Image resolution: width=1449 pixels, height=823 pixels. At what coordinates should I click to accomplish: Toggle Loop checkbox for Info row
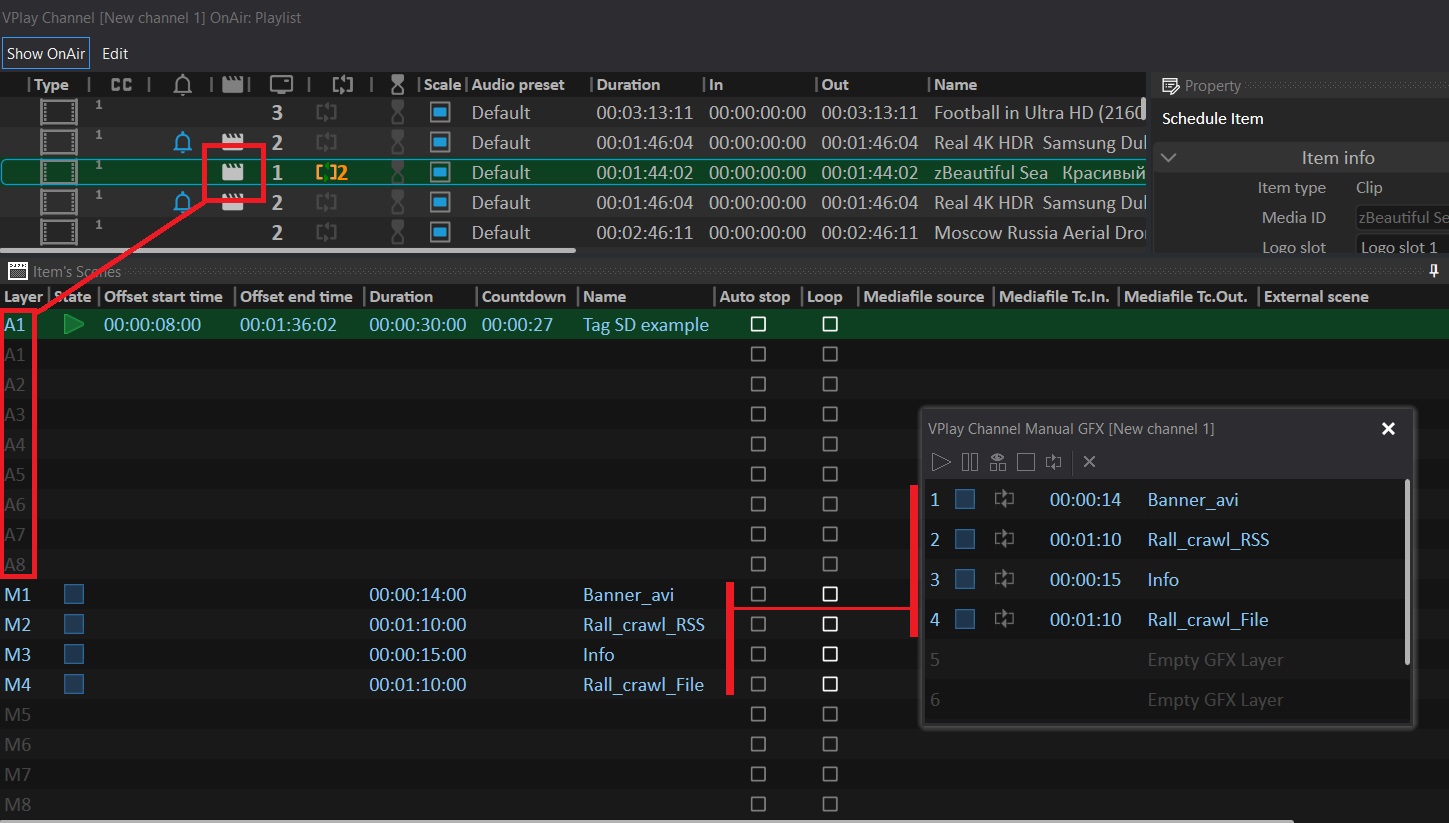coord(830,654)
